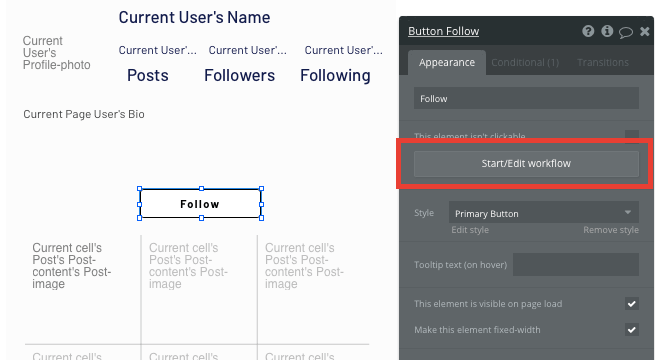This screenshot has width=655, height=360.
Task: Switch to the Transitions tab
Action: point(603,63)
